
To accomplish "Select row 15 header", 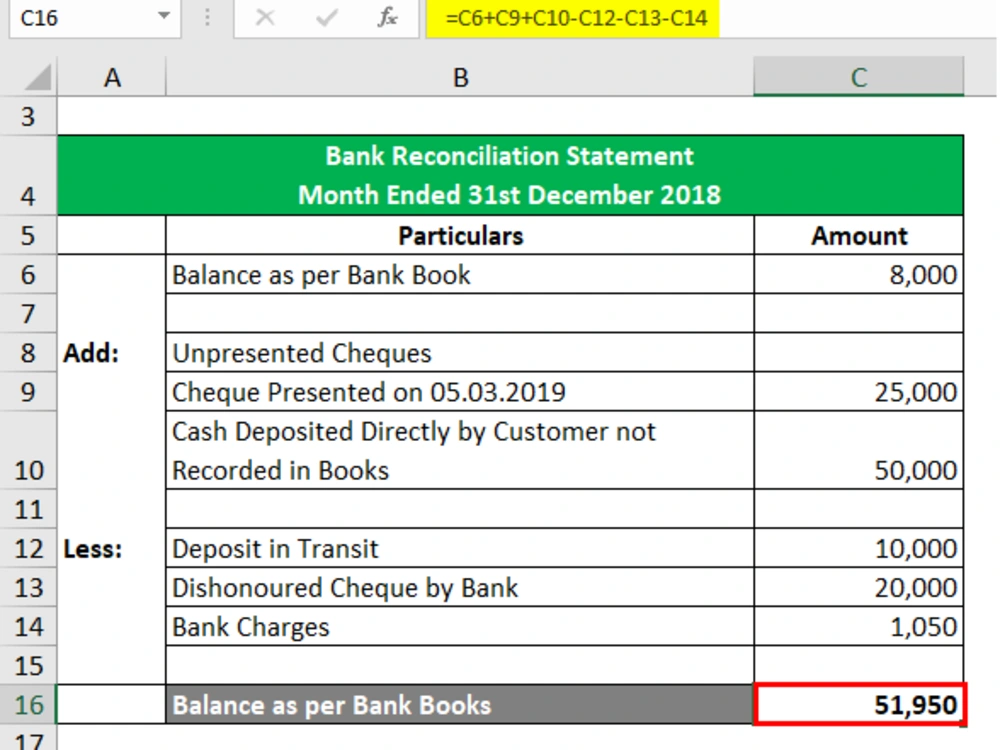I will tap(28, 665).
